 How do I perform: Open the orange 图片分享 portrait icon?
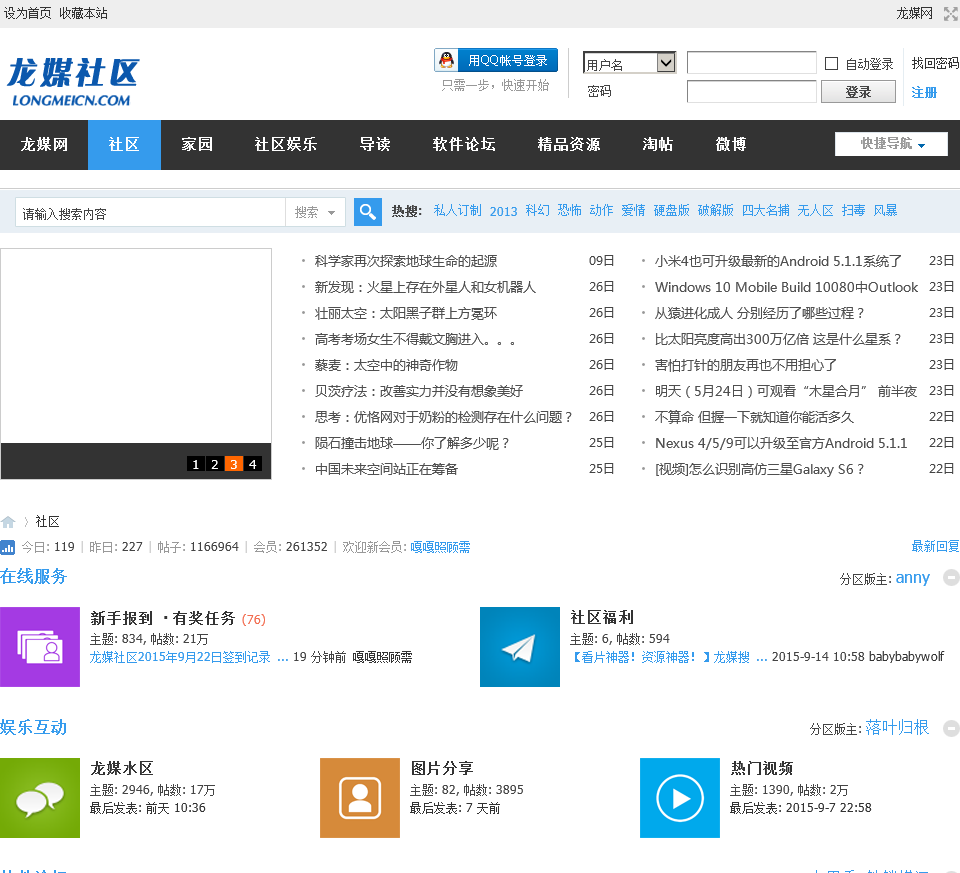pyautogui.click(x=360, y=797)
